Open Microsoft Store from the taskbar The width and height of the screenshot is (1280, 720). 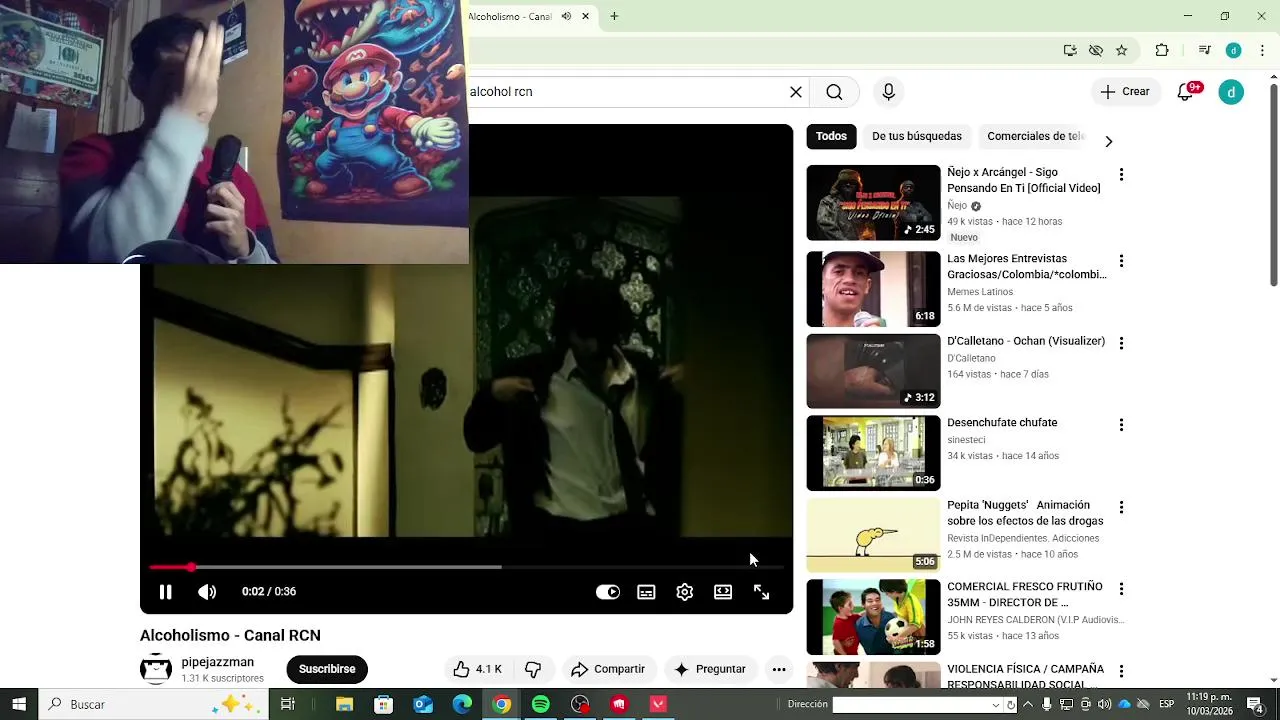click(x=383, y=704)
